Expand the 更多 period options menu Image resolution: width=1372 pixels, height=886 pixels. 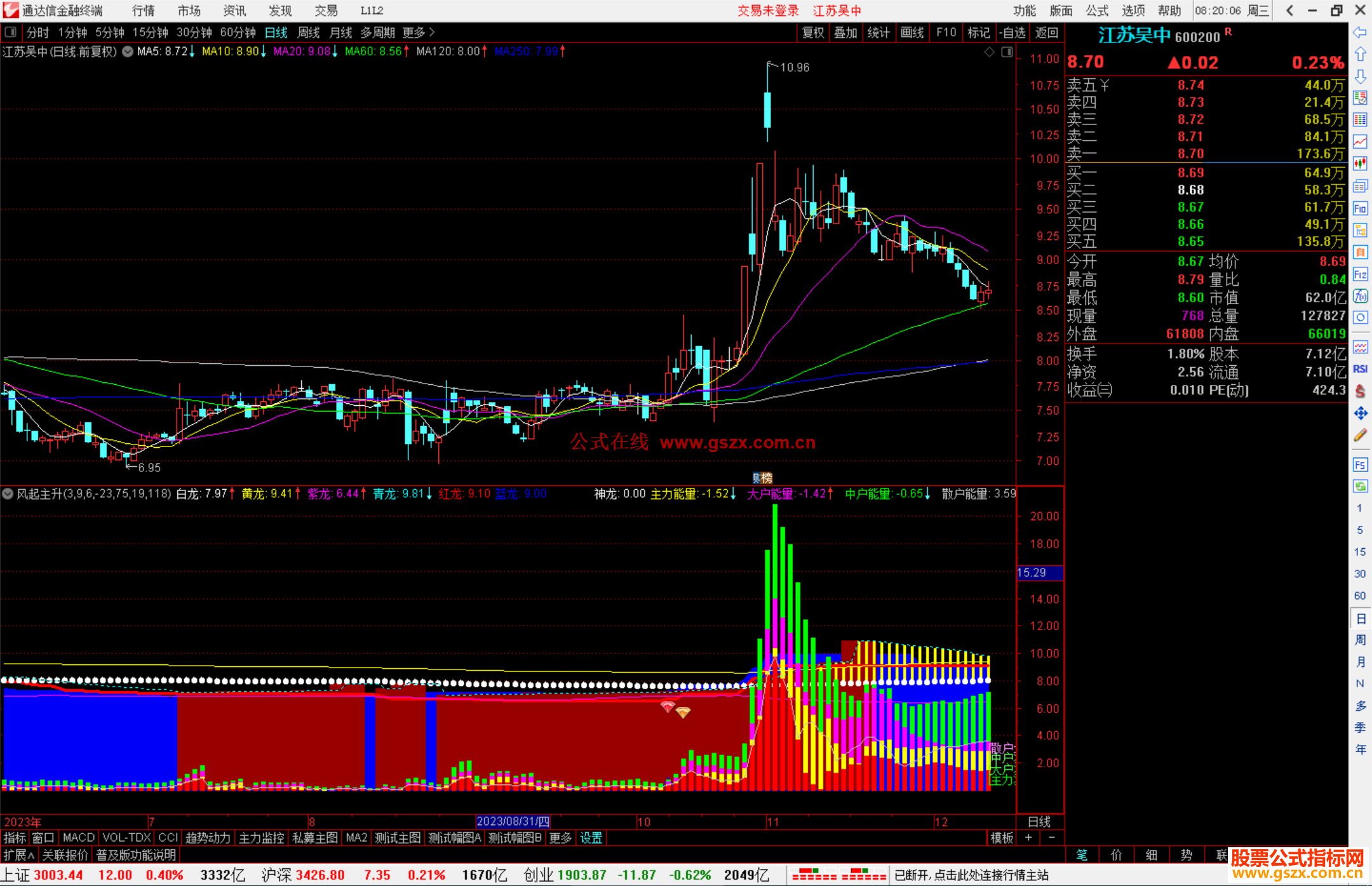pyautogui.click(x=418, y=32)
